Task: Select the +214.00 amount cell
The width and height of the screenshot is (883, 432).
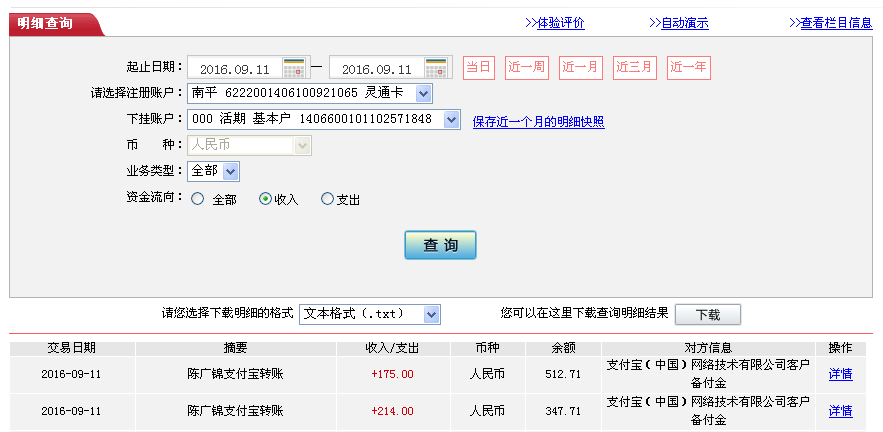Action: (x=393, y=411)
